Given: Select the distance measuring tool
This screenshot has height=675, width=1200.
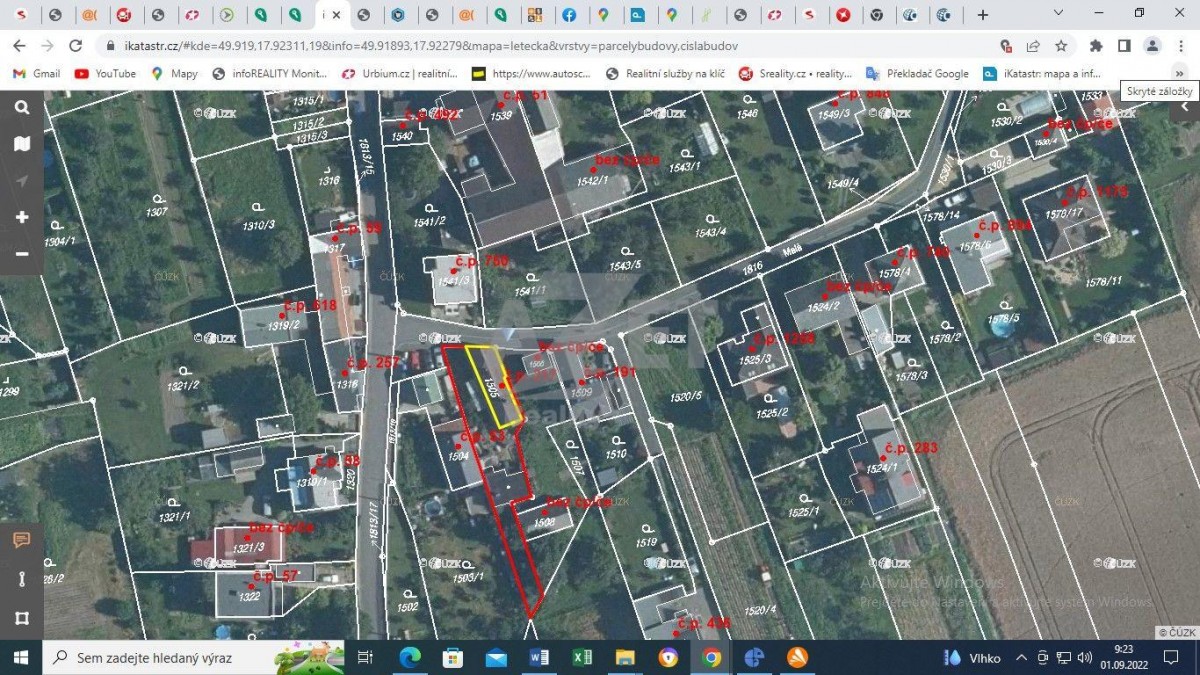Looking at the screenshot, I should coord(22,579).
